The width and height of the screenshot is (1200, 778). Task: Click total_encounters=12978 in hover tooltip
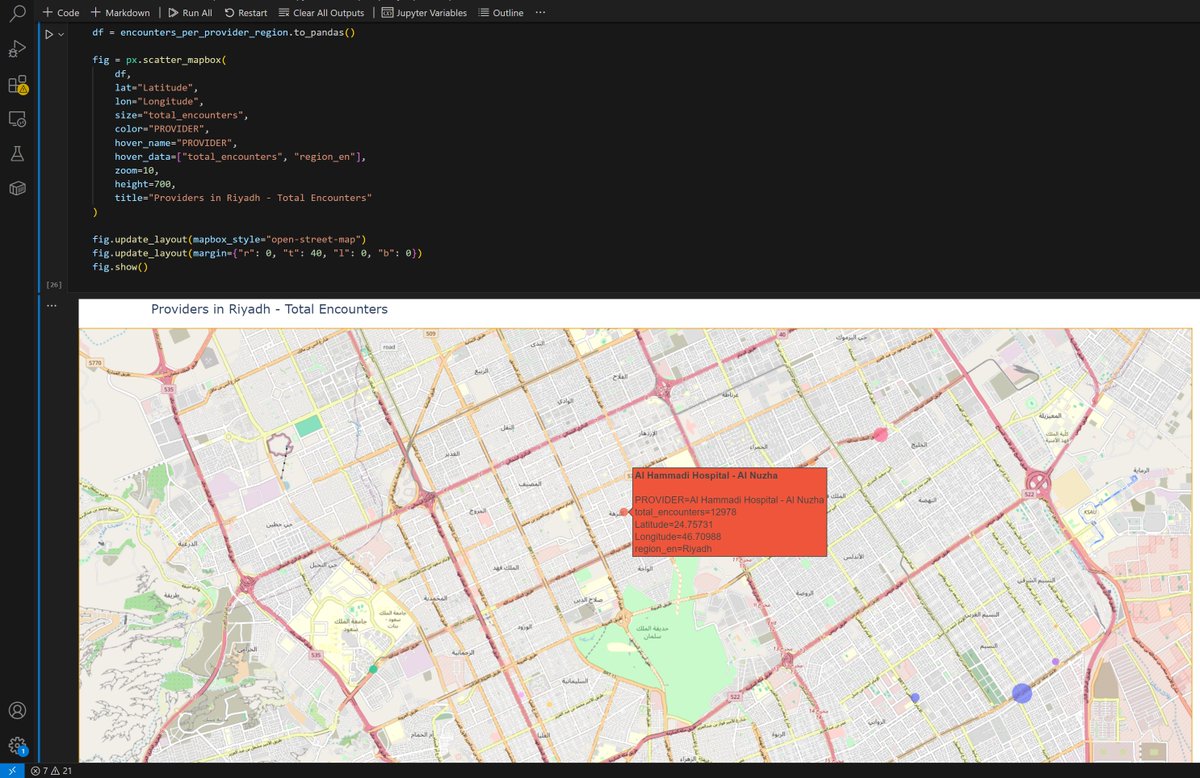pos(685,512)
